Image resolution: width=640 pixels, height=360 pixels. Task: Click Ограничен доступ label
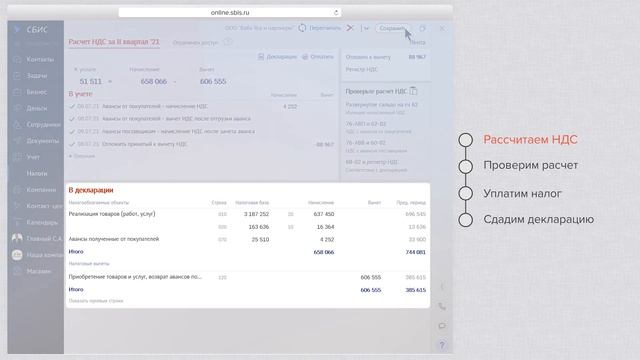pyautogui.click(x=195, y=42)
